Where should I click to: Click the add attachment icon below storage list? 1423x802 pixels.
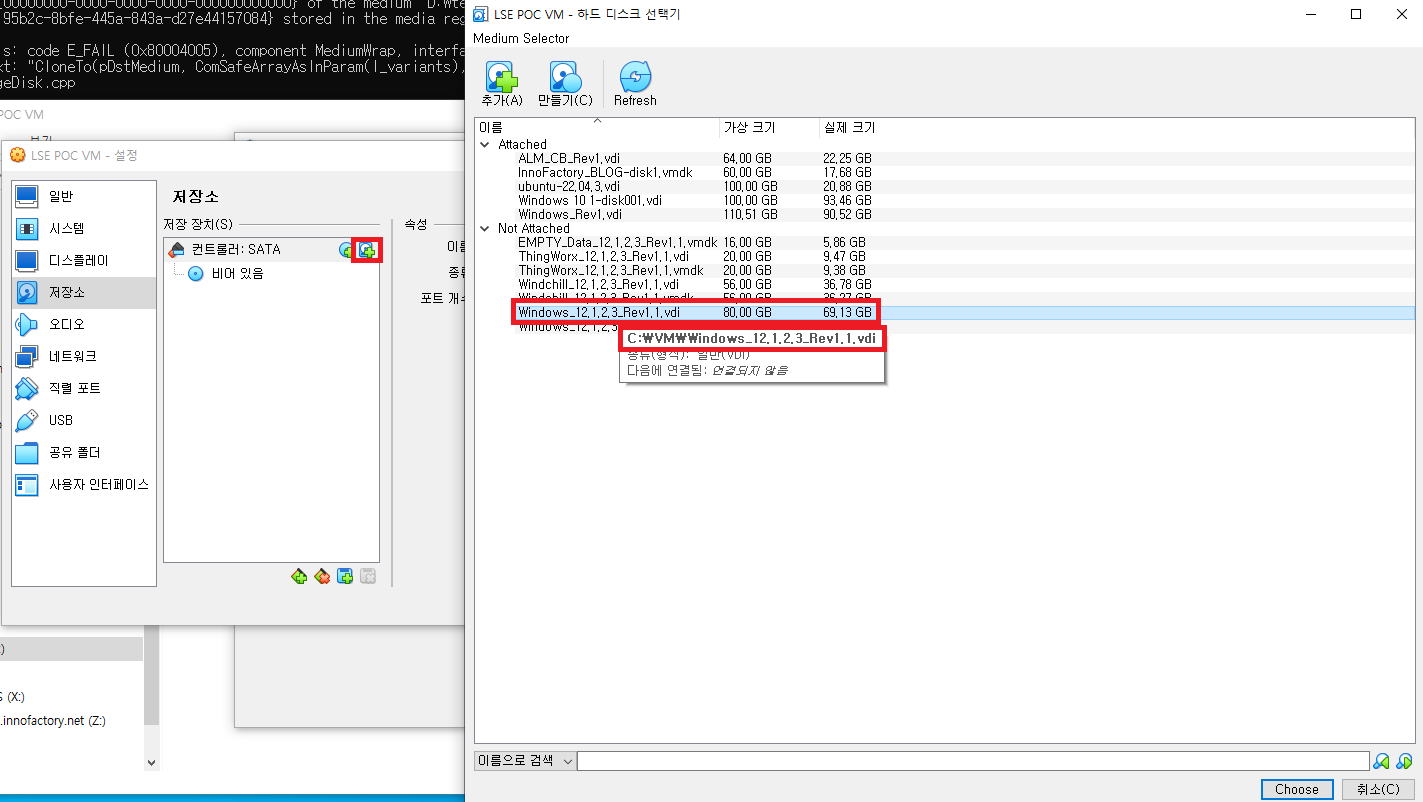(x=345, y=576)
